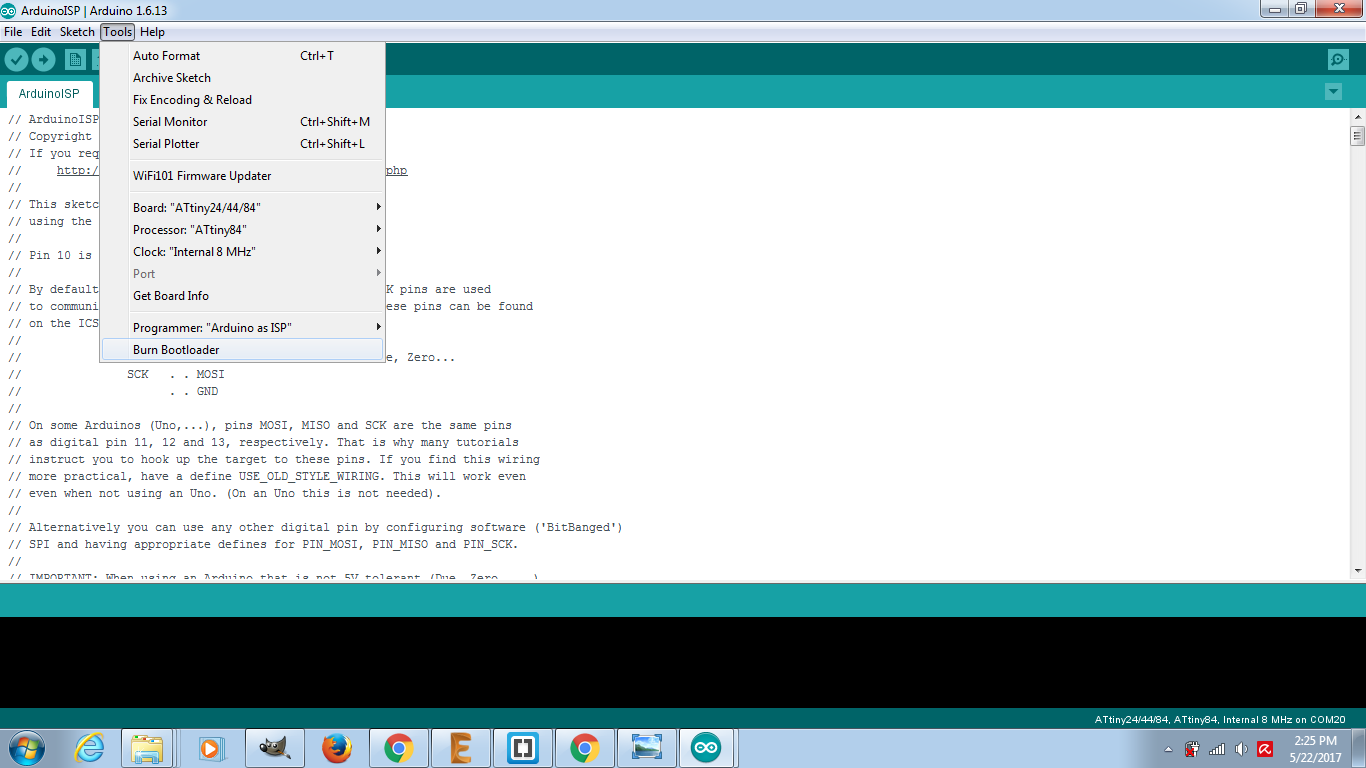Click the PIN_MOSI, PIN_MISO comment line

click(263, 545)
